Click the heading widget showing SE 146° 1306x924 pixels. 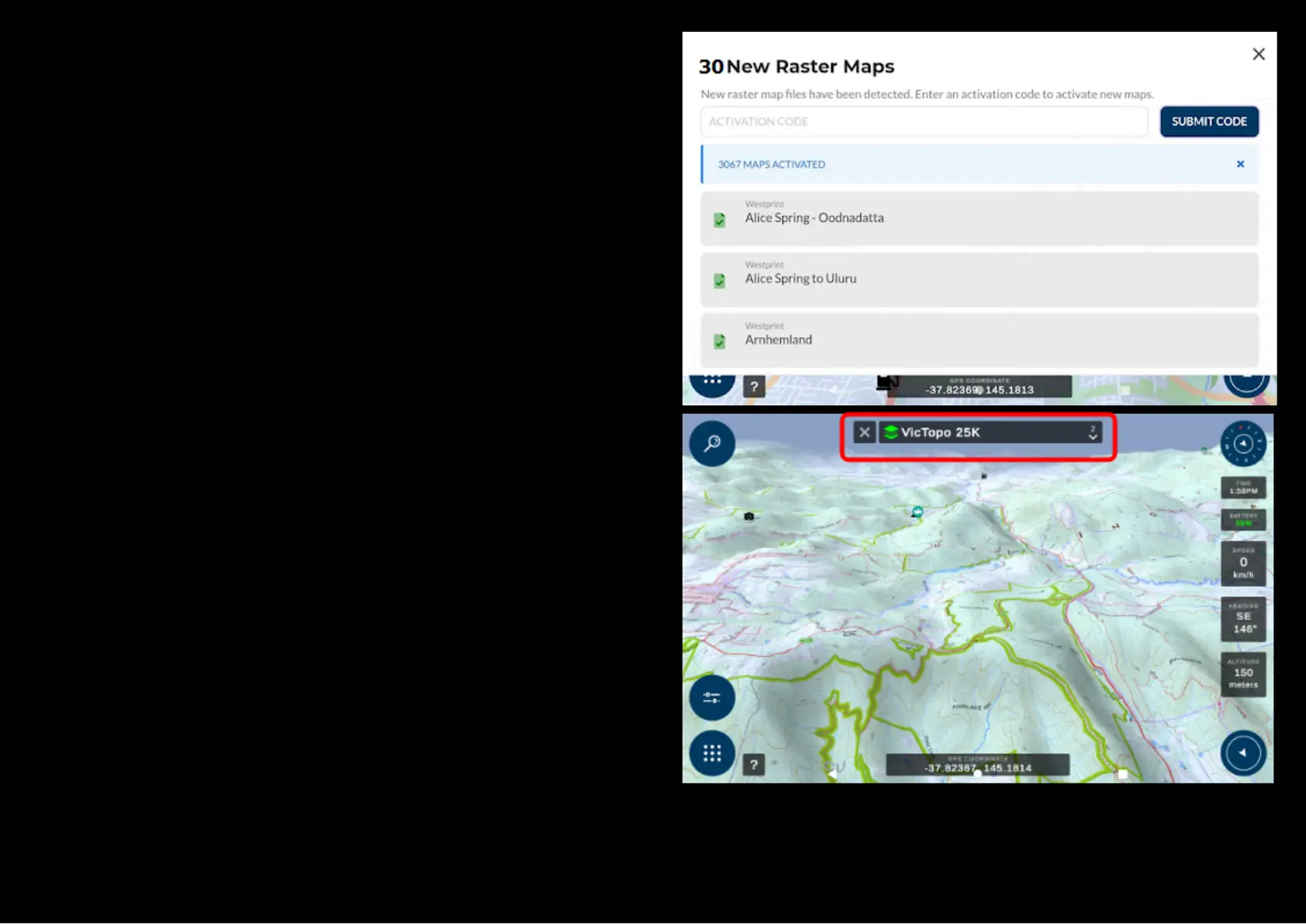click(x=1243, y=619)
